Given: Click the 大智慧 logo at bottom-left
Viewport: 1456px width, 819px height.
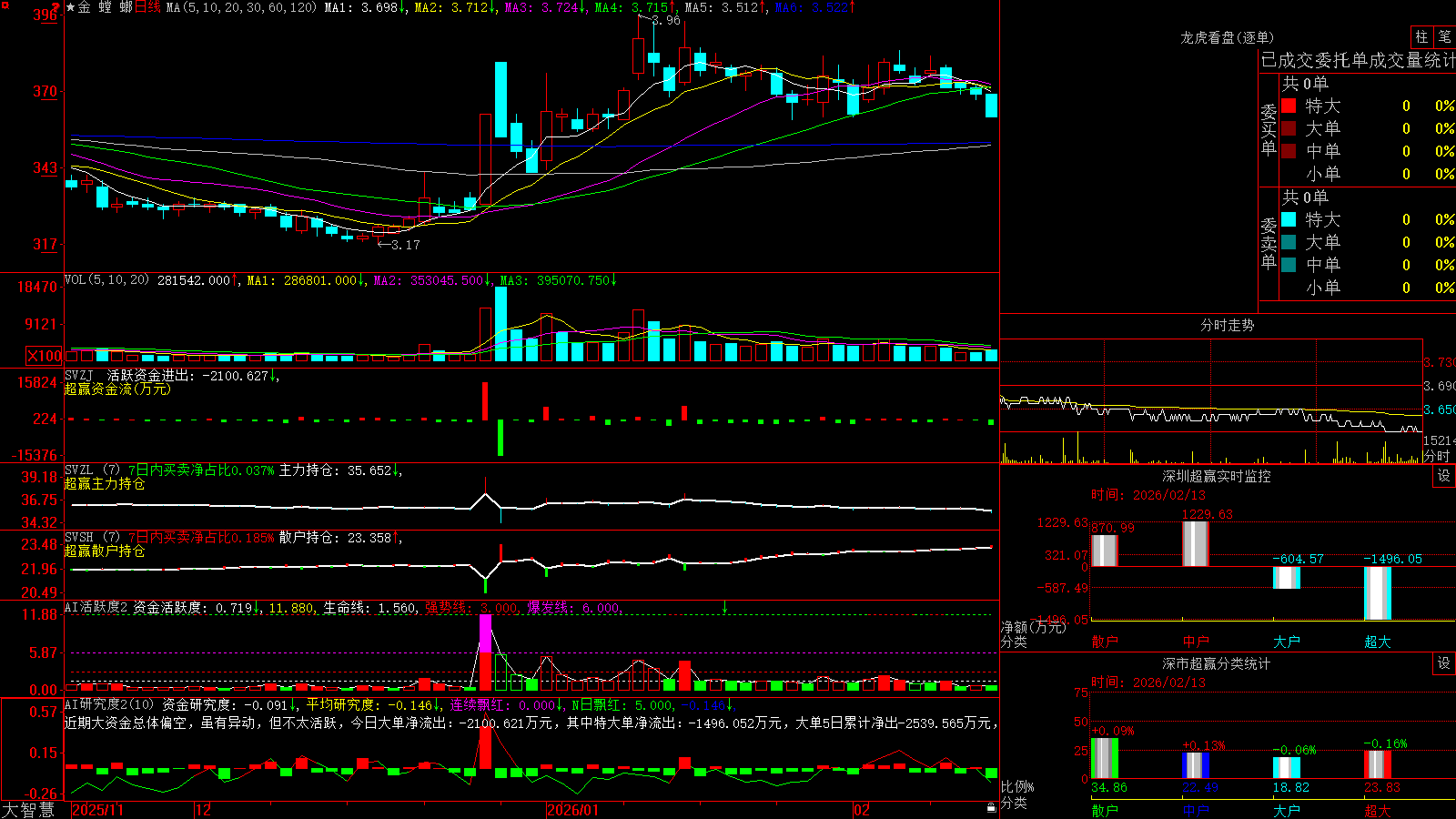Looking at the screenshot, I should click(x=28, y=810).
